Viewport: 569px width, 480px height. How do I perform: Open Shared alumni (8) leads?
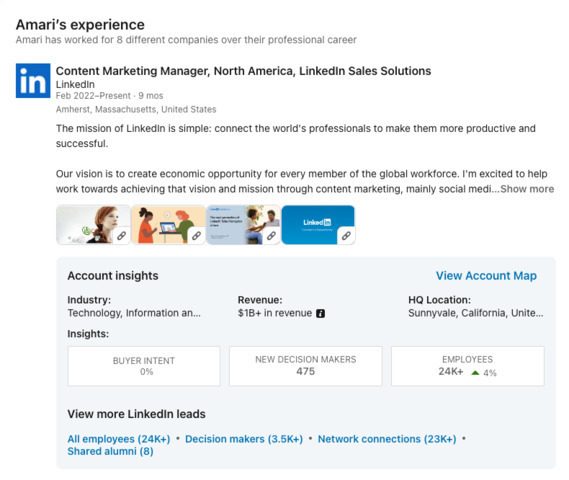click(x=110, y=451)
